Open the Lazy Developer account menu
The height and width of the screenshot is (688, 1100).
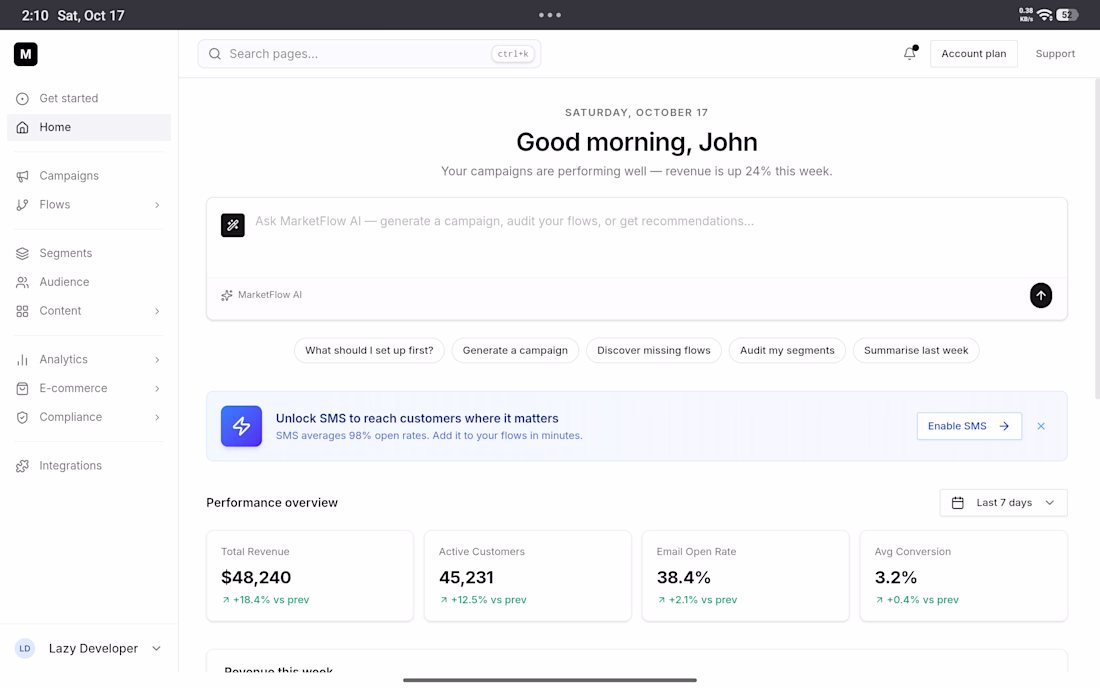[89, 649]
